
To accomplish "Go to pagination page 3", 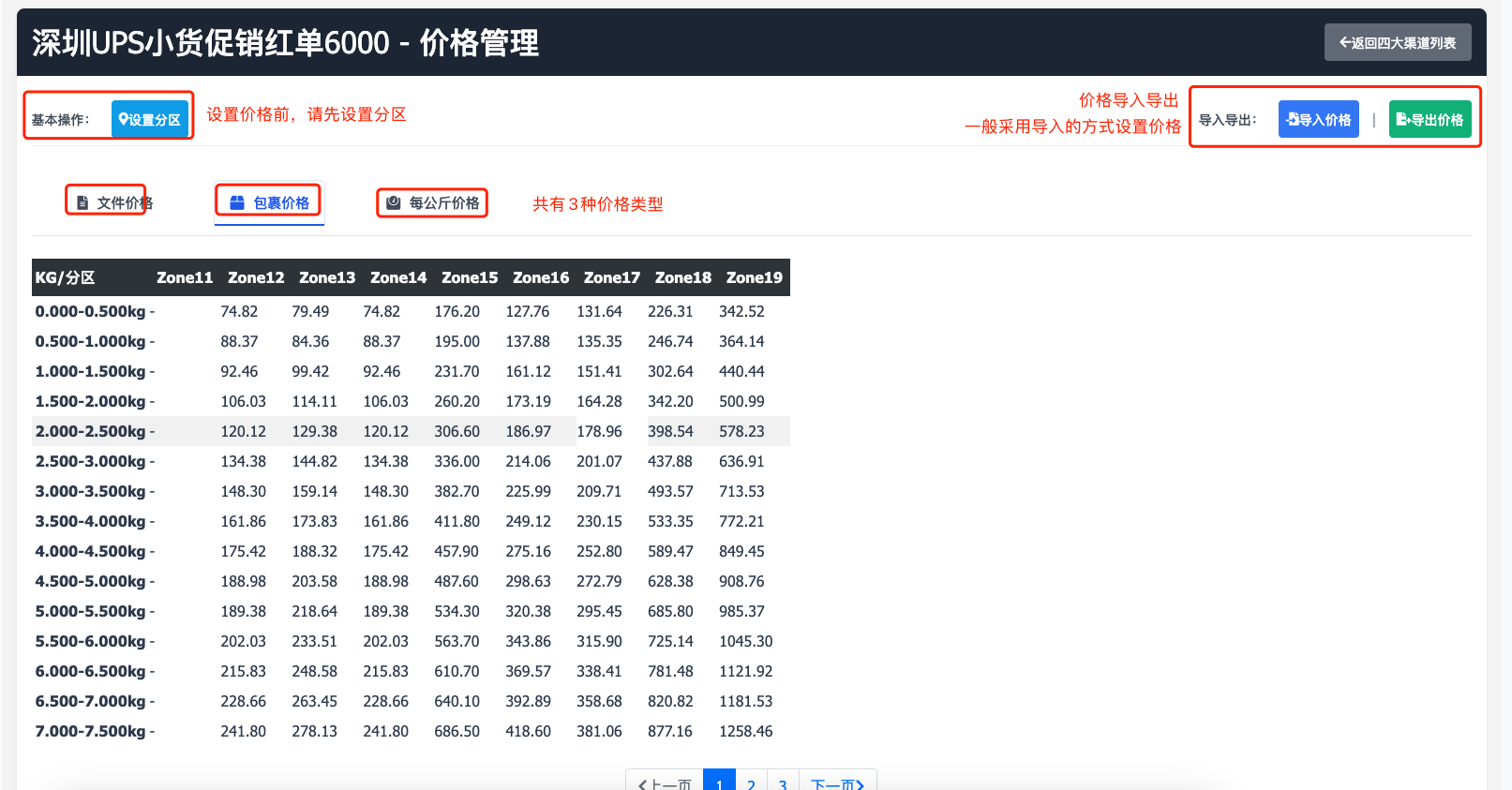I will pyautogui.click(x=783, y=782).
